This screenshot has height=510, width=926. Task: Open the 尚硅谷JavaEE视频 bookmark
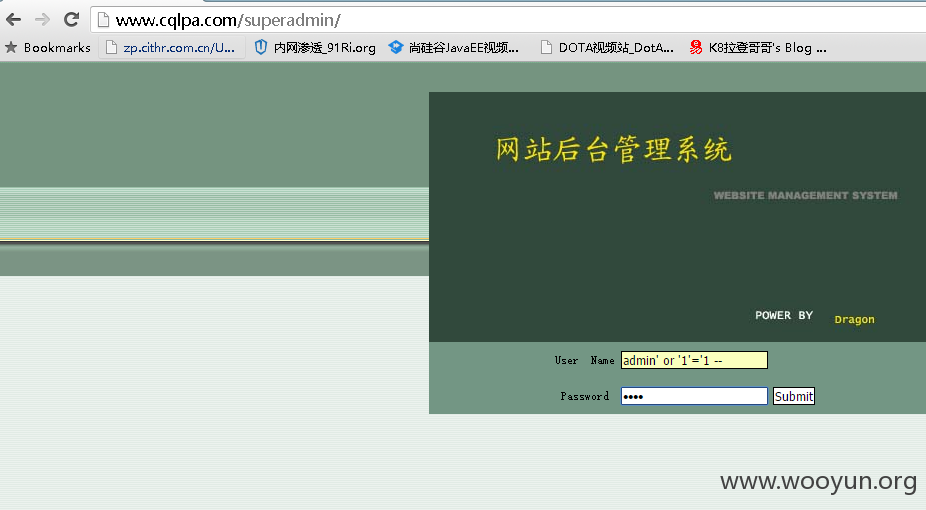[454, 48]
